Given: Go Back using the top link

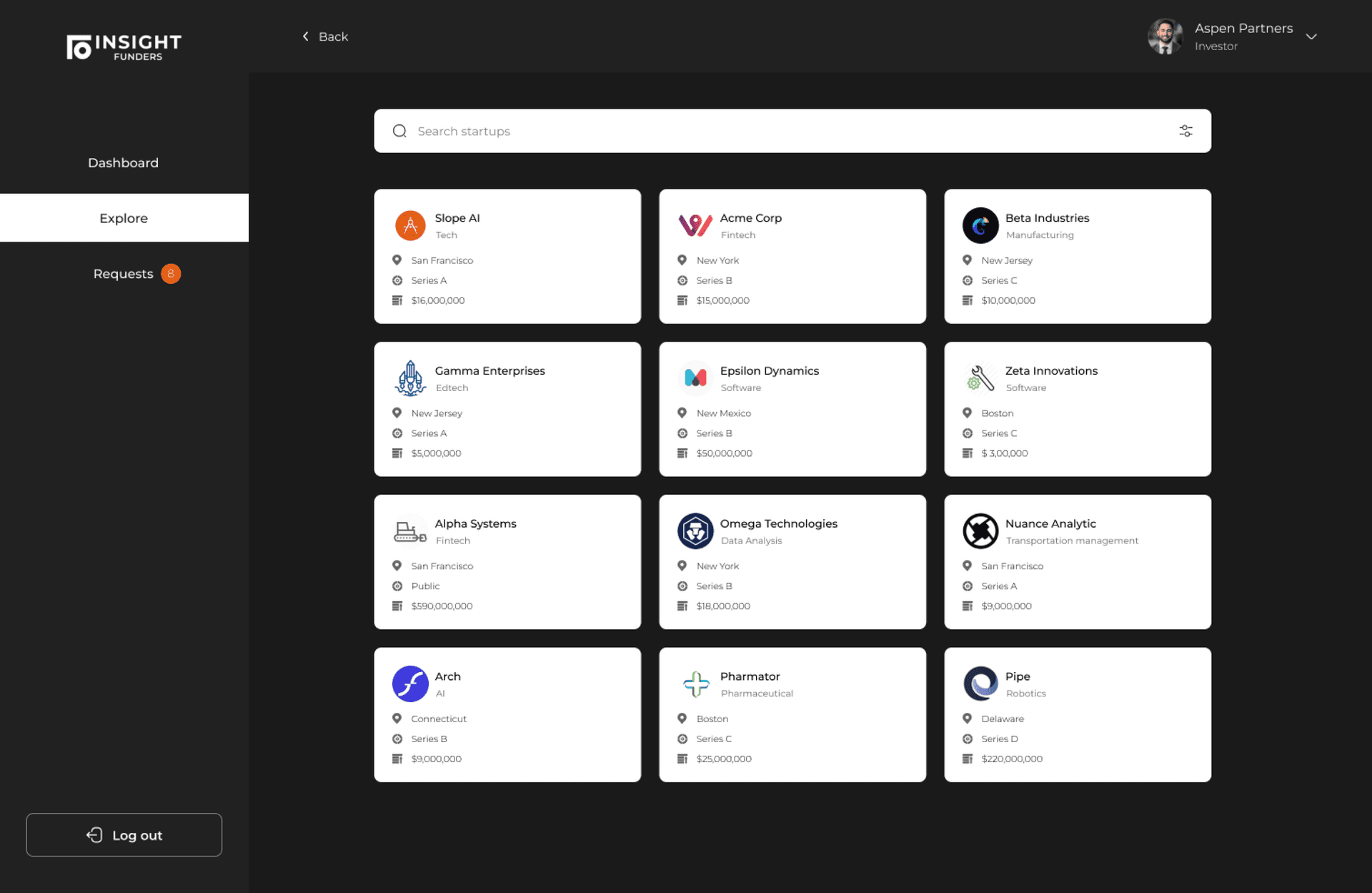Looking at the screenshot, I should tap(325, 36).
